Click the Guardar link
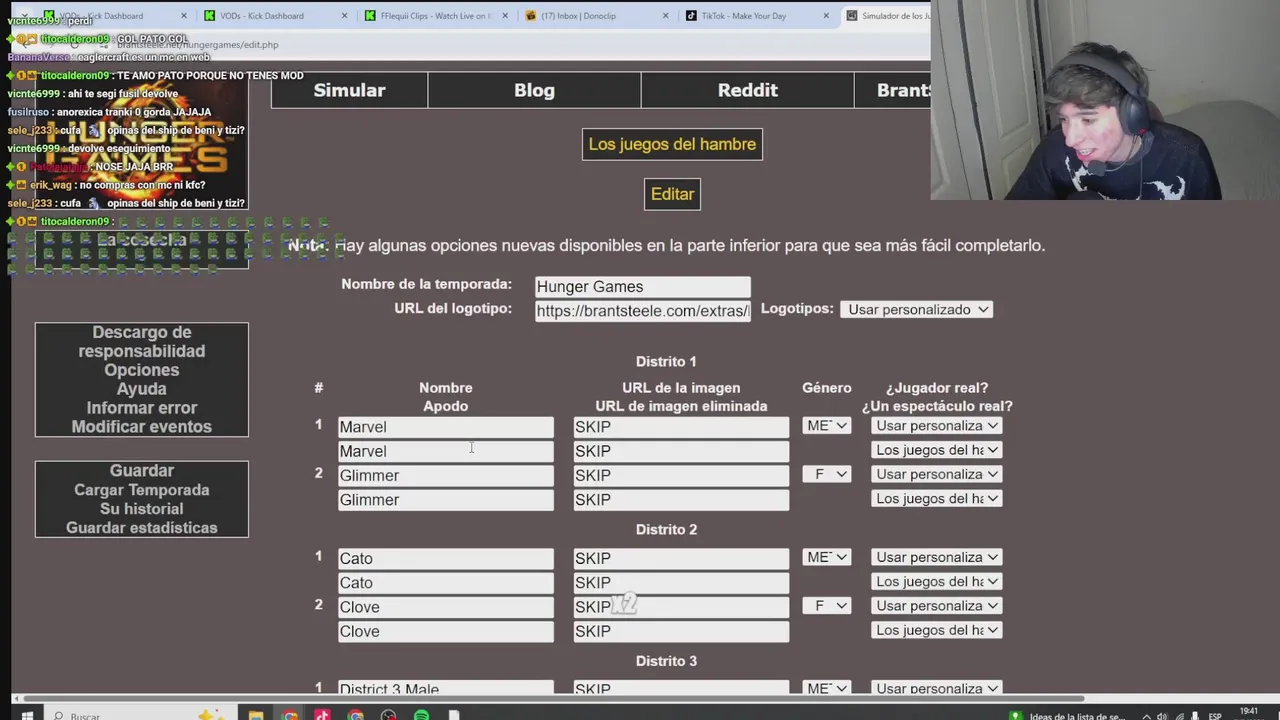Screen dimensions: 1280x720 click(x=142, y=471)
